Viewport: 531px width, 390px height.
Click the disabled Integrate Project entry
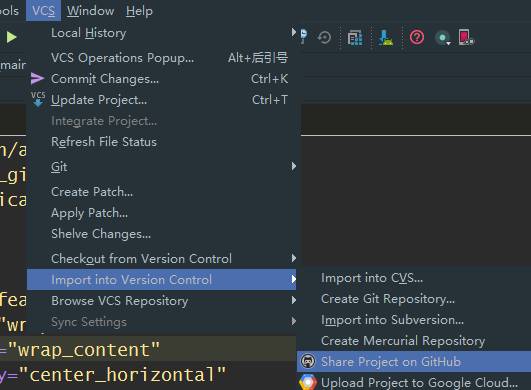[161, 121]
